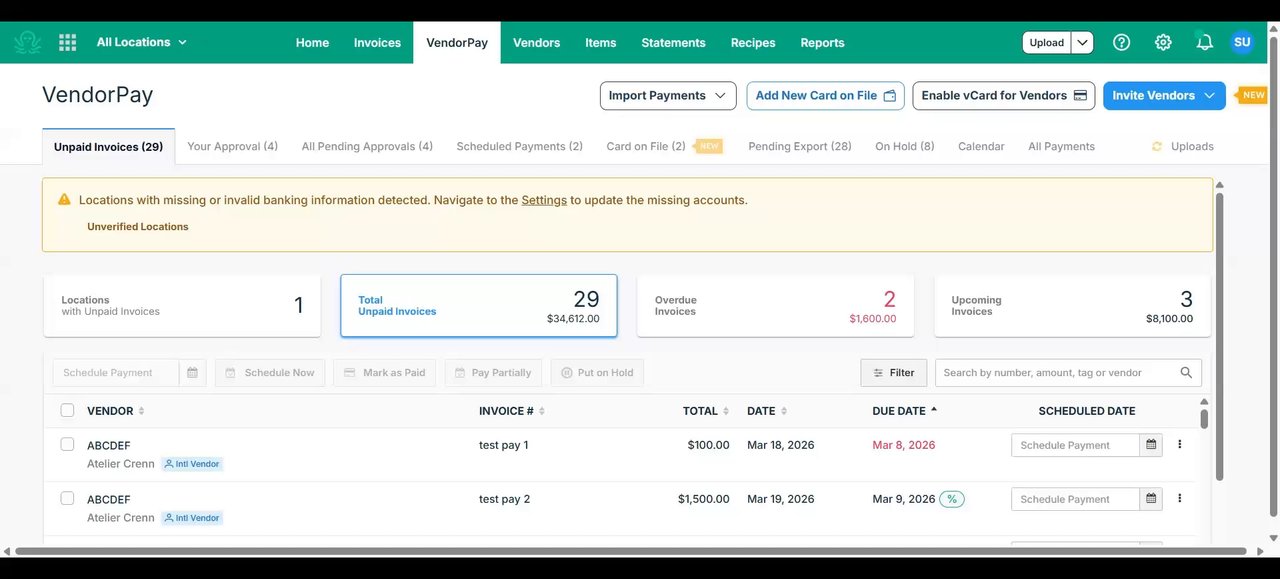
Task: Open Import Payments dropdown
Action: pyautogui.click(x=668, y=95)
